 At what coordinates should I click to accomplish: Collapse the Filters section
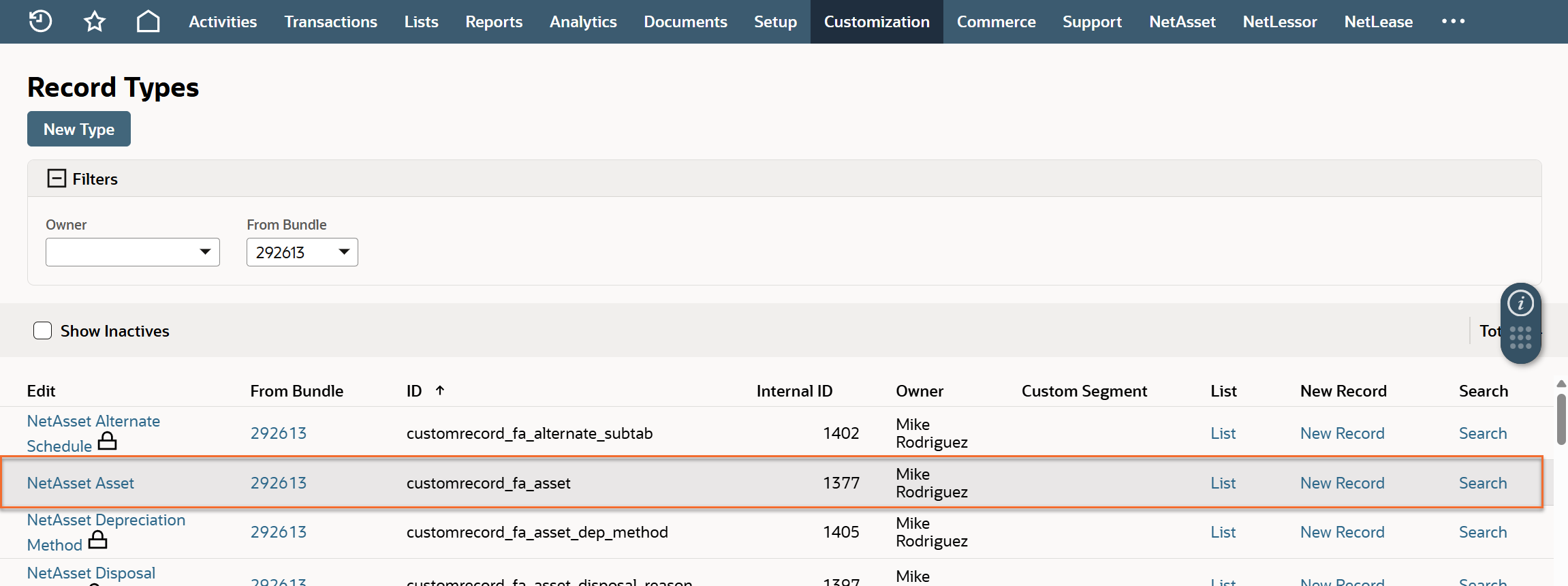coord(57,179)
